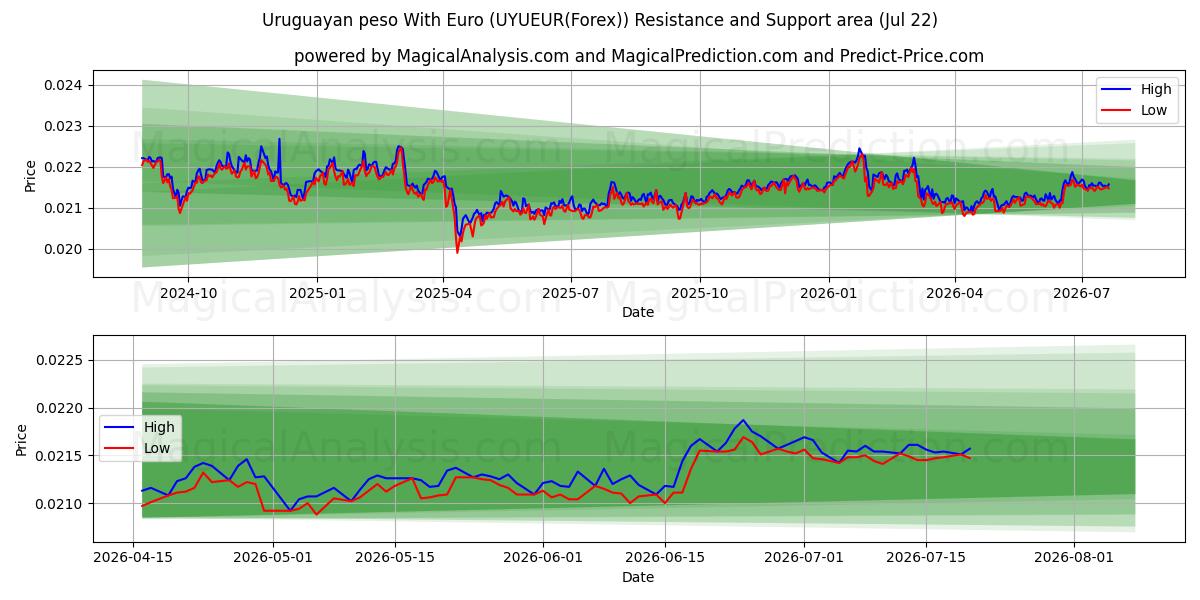Click the '2026-08-01' date tick label
The image size is (1200, 600).
click(x=1074, y=558)
